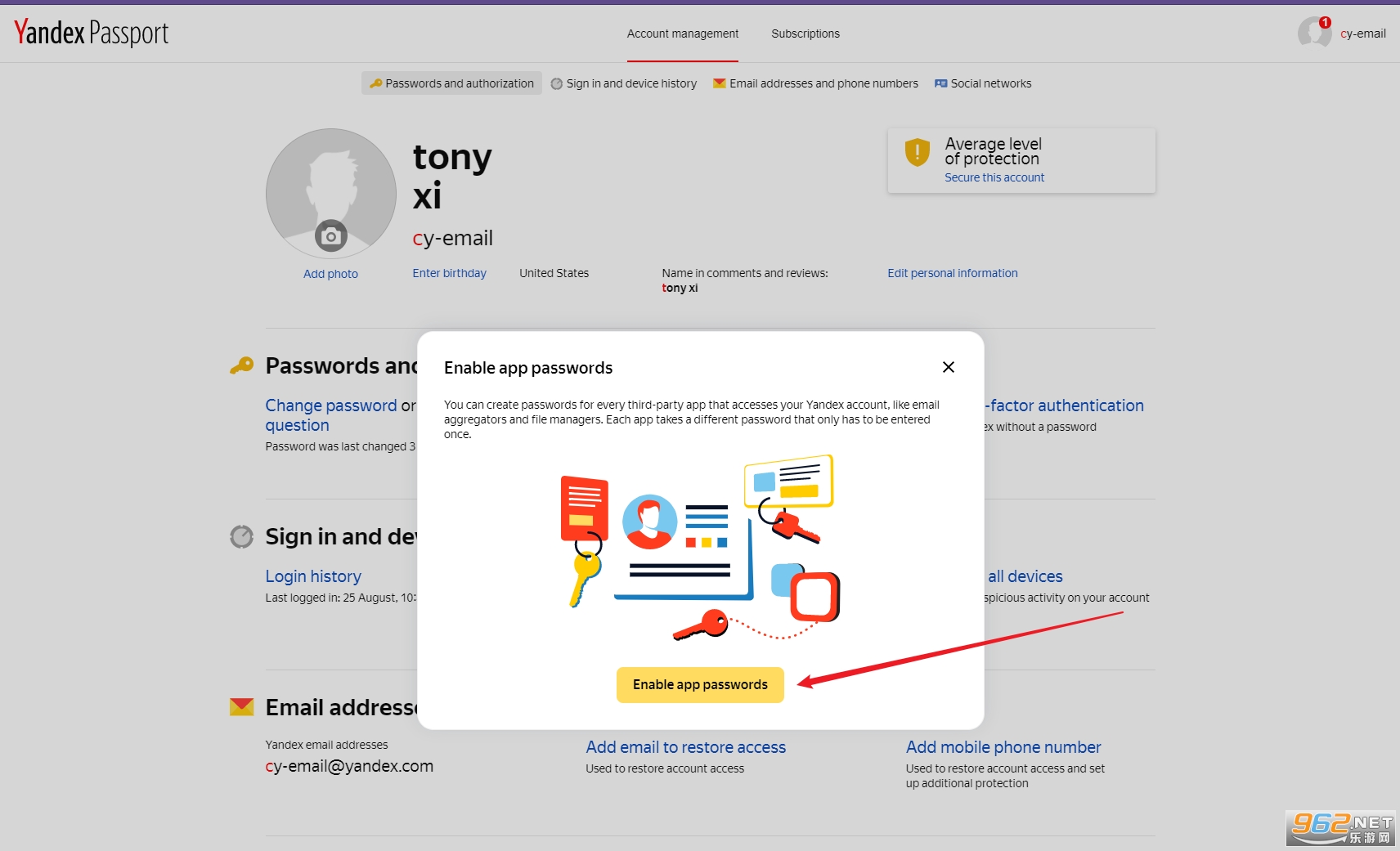Screen dimensions: 1400x851
Task: Click the all devices link
Action: point(1025,576)
